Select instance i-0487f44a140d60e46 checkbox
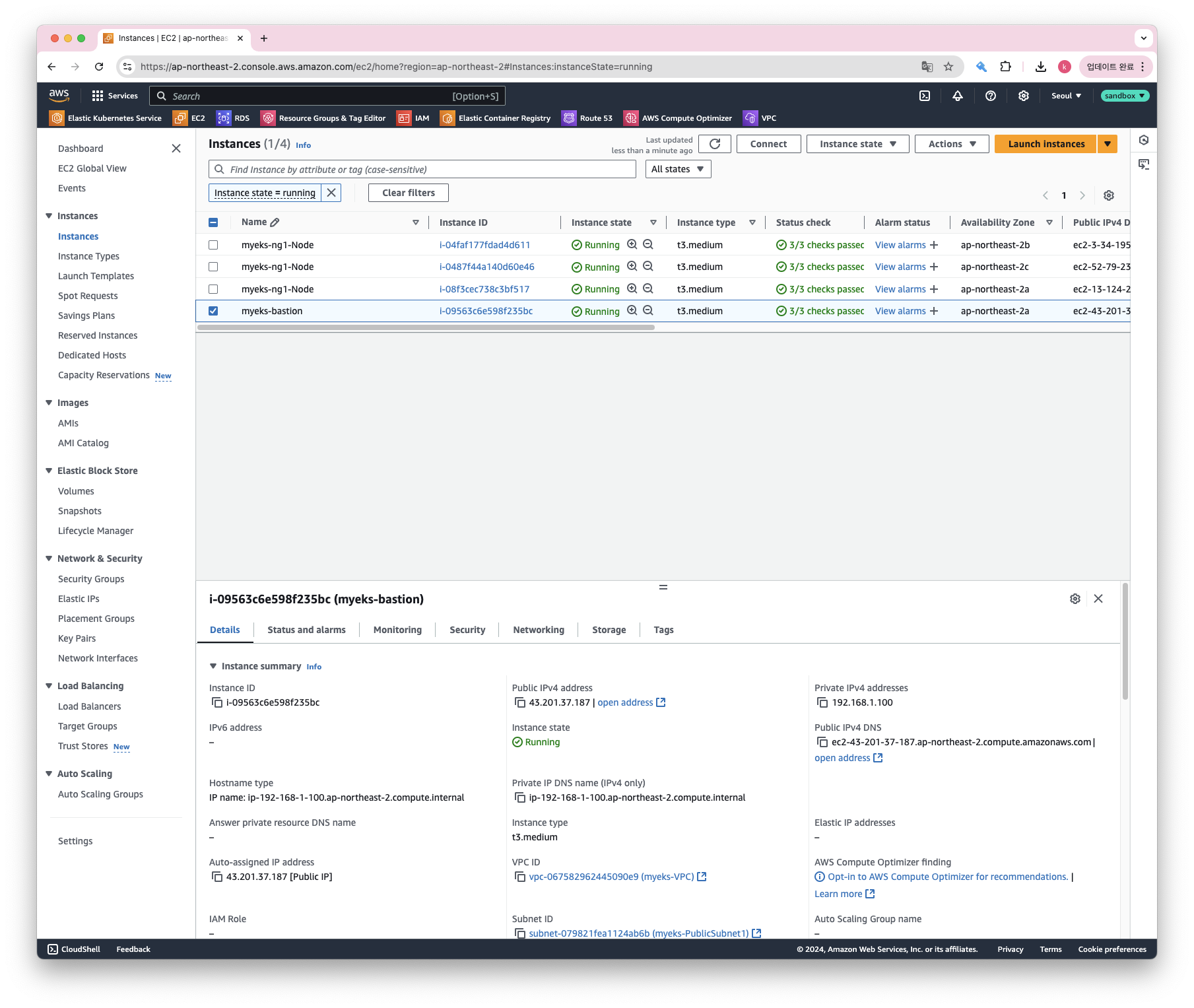 point(213,267)
